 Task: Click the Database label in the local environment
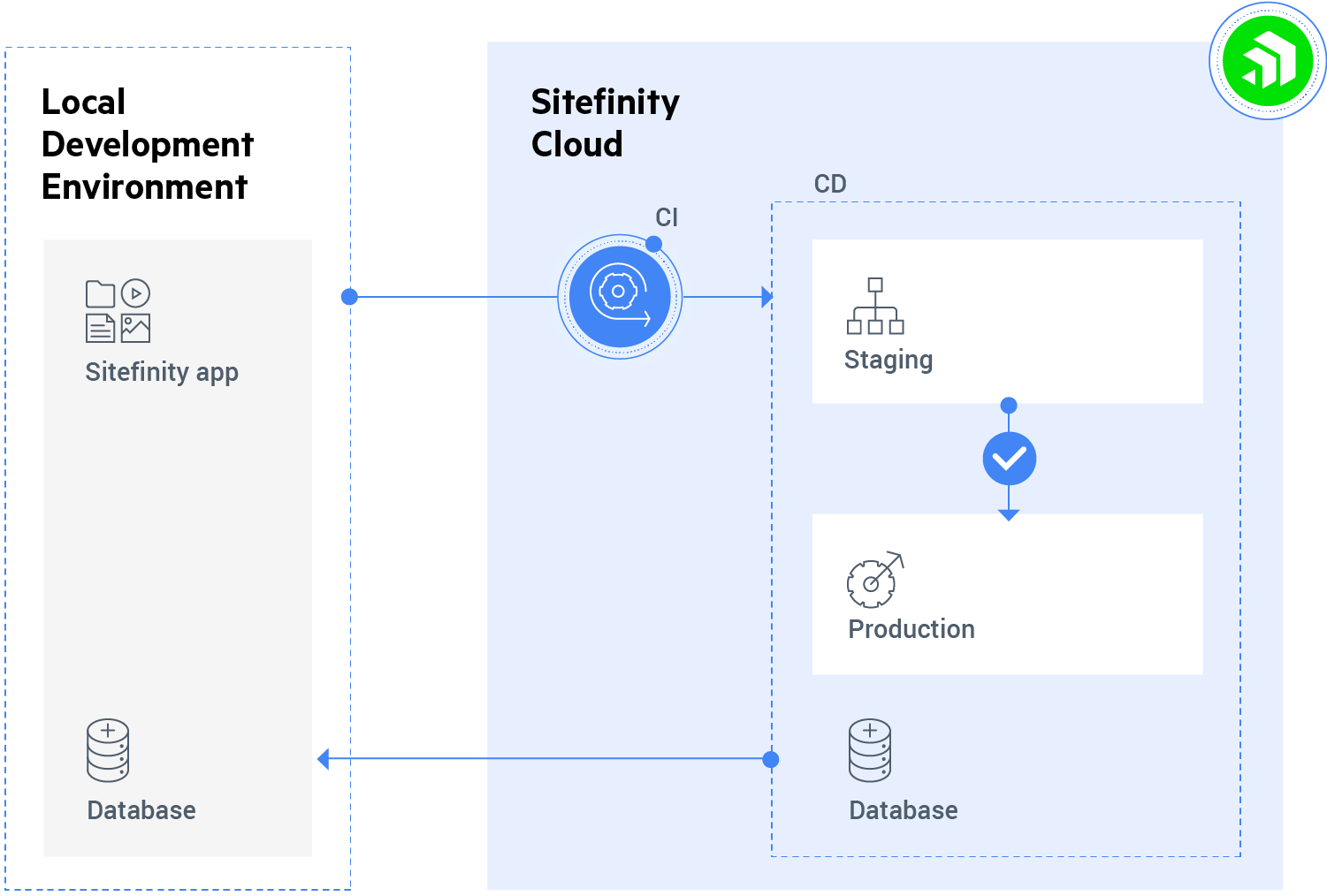click(141, 810)
